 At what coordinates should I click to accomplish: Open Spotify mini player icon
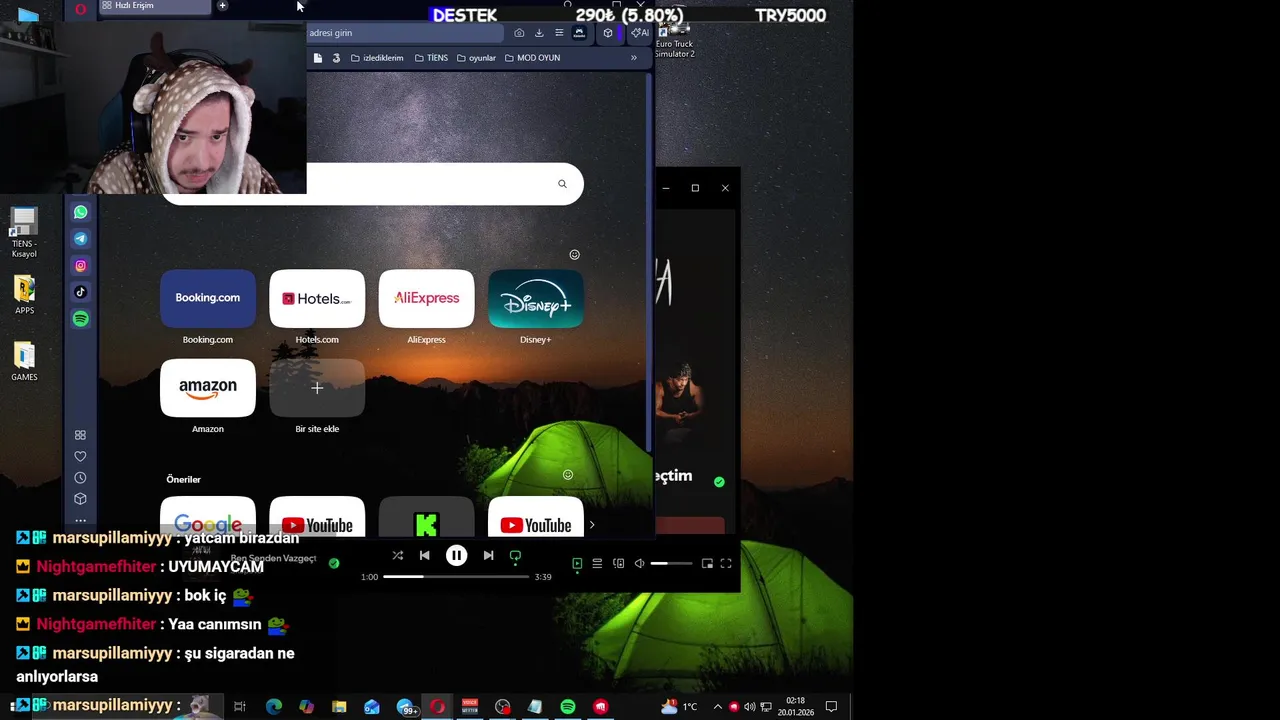[707, 564]
